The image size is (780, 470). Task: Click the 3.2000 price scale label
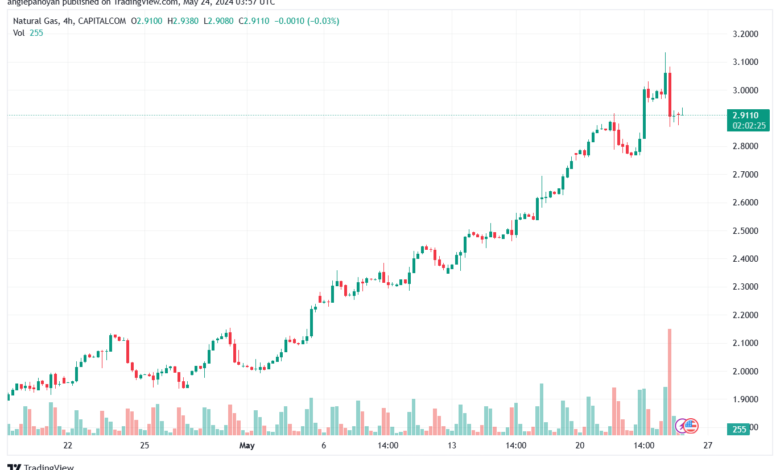745,34
